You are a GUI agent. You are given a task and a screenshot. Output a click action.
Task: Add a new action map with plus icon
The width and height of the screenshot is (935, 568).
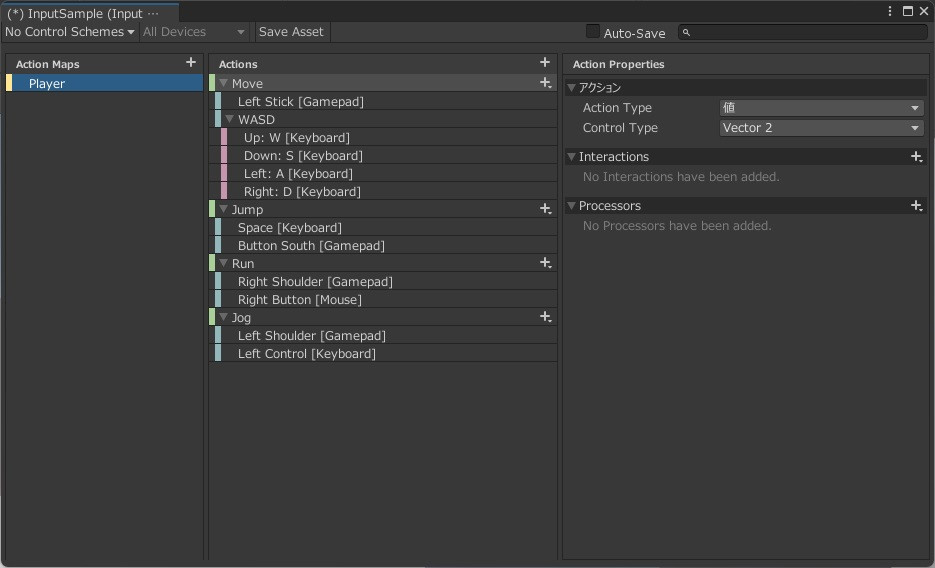click(x=191, y=63)
